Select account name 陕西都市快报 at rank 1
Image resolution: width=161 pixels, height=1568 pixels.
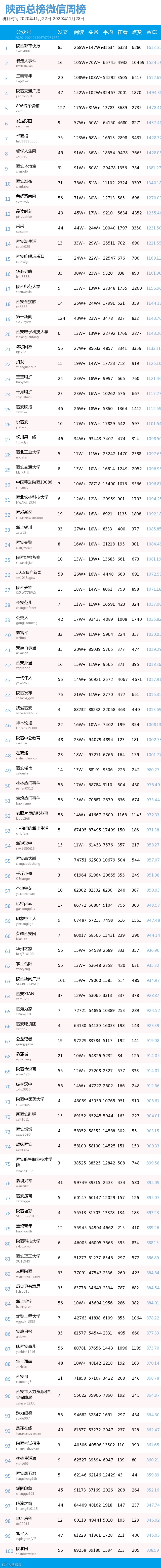[x=28, y=46]
